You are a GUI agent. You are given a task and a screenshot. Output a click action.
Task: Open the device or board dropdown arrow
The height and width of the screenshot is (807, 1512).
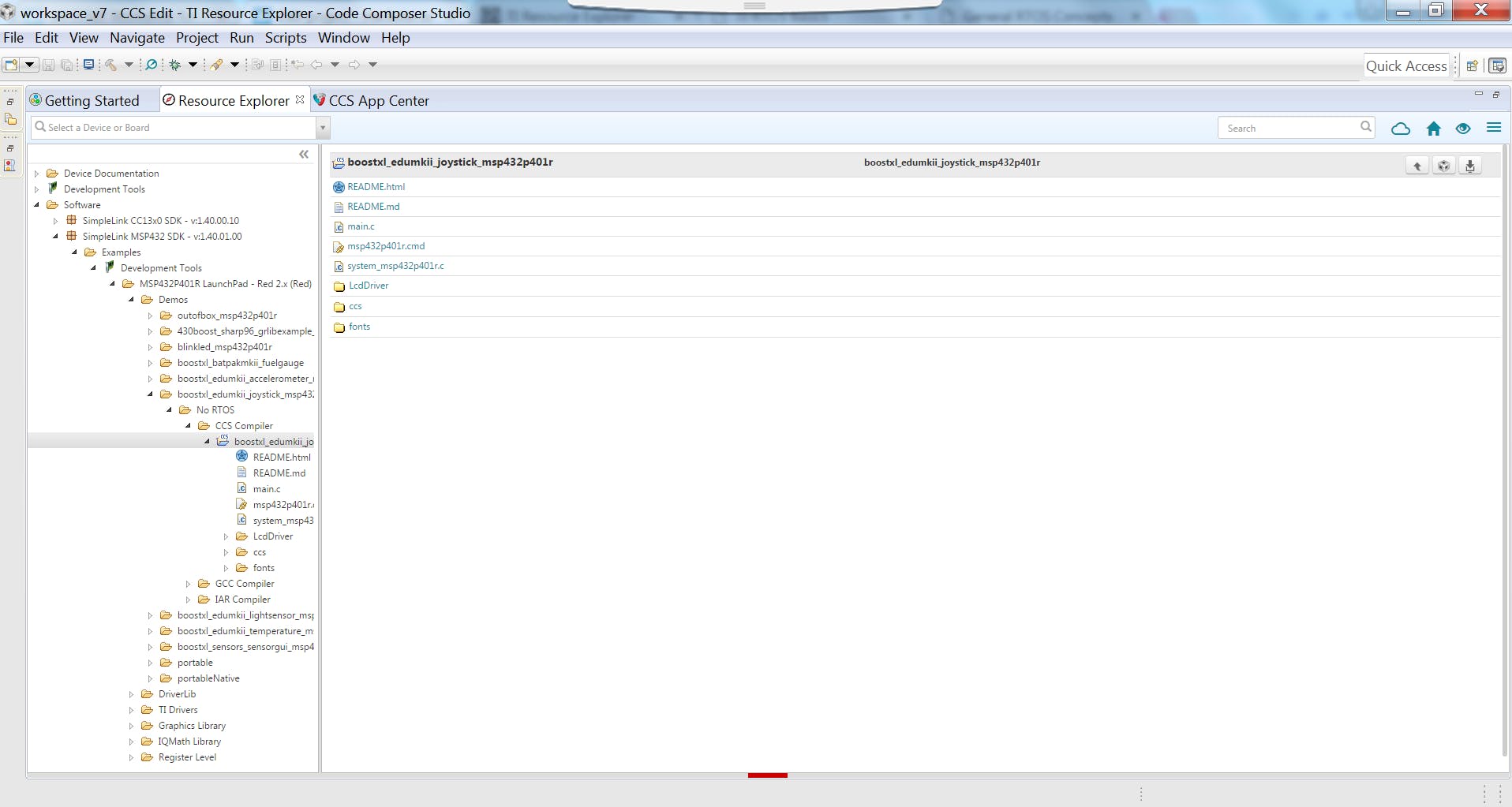click(x=323, y=128)
